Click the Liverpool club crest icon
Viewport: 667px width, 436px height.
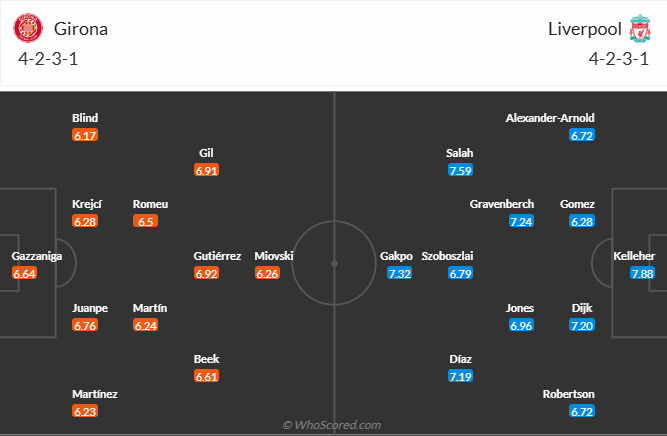point(641,29)
